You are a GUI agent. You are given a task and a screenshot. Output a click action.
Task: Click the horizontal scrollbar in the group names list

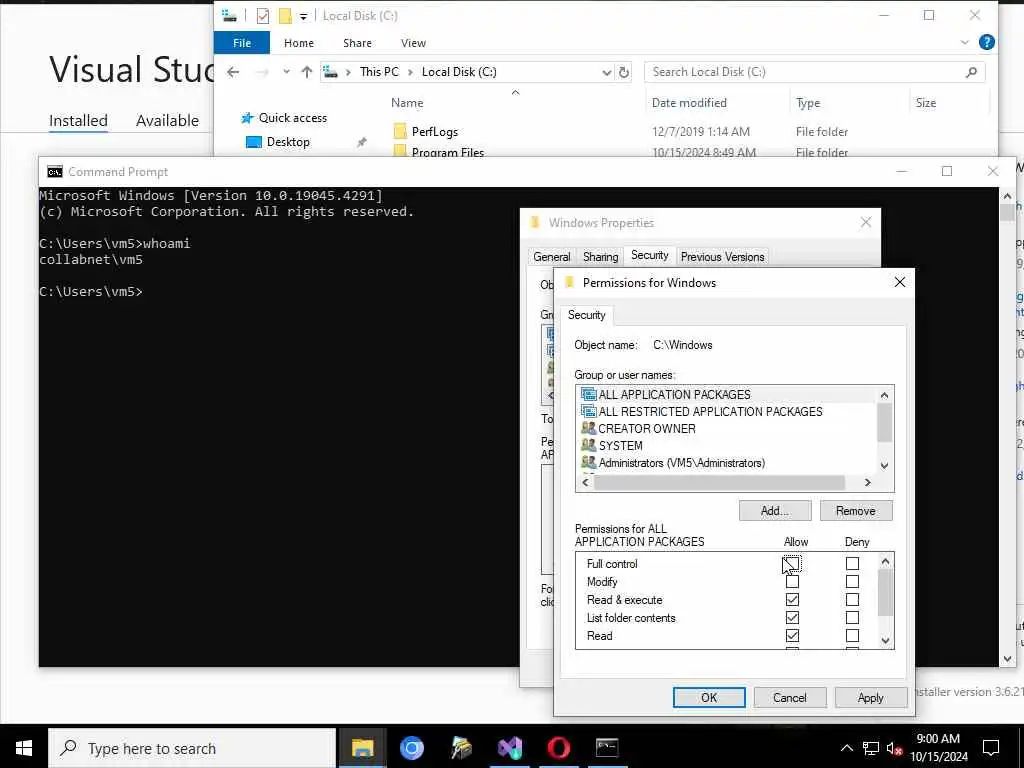coord(719,483)
